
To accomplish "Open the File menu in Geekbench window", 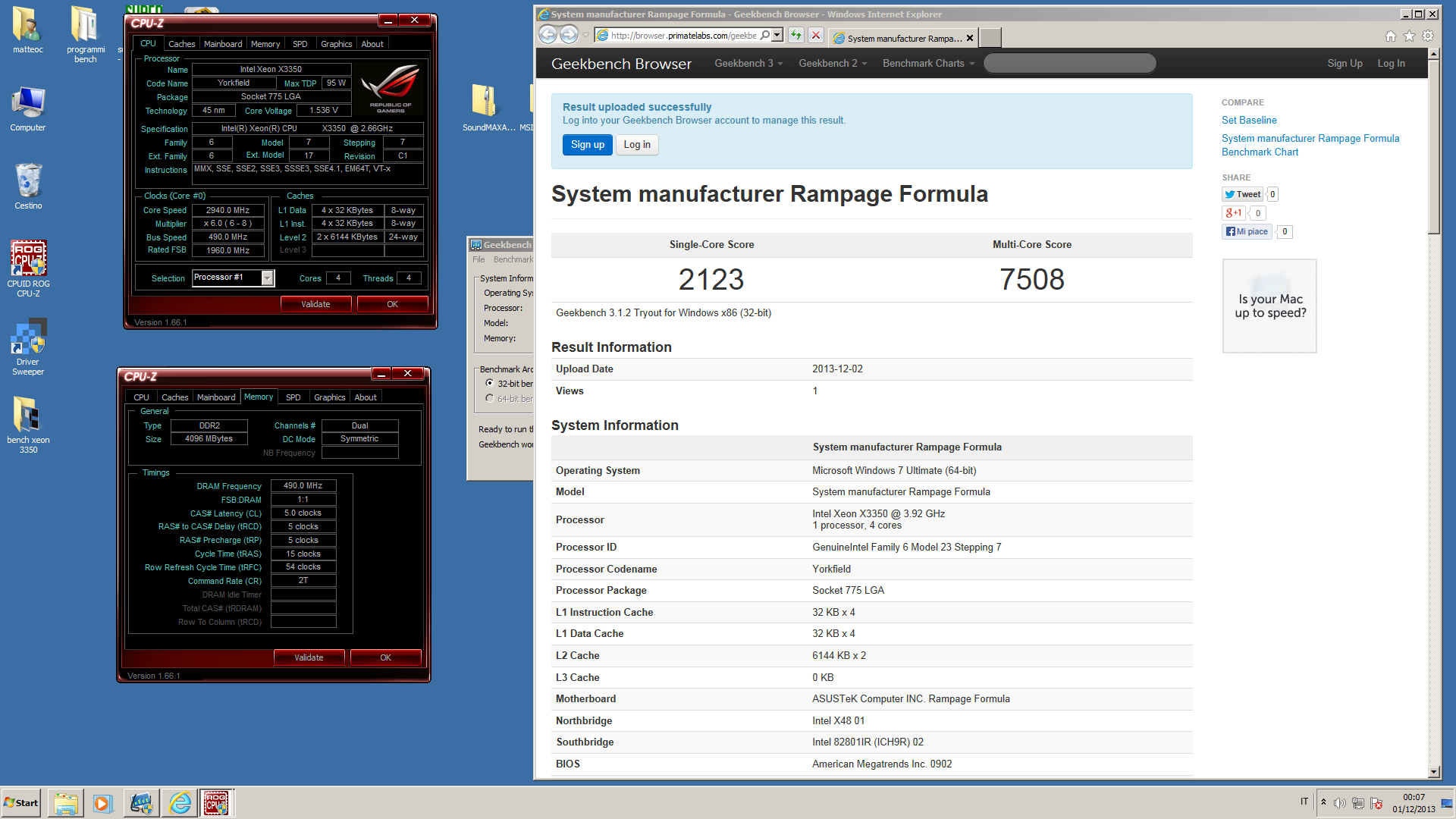I will pos(479,259).
